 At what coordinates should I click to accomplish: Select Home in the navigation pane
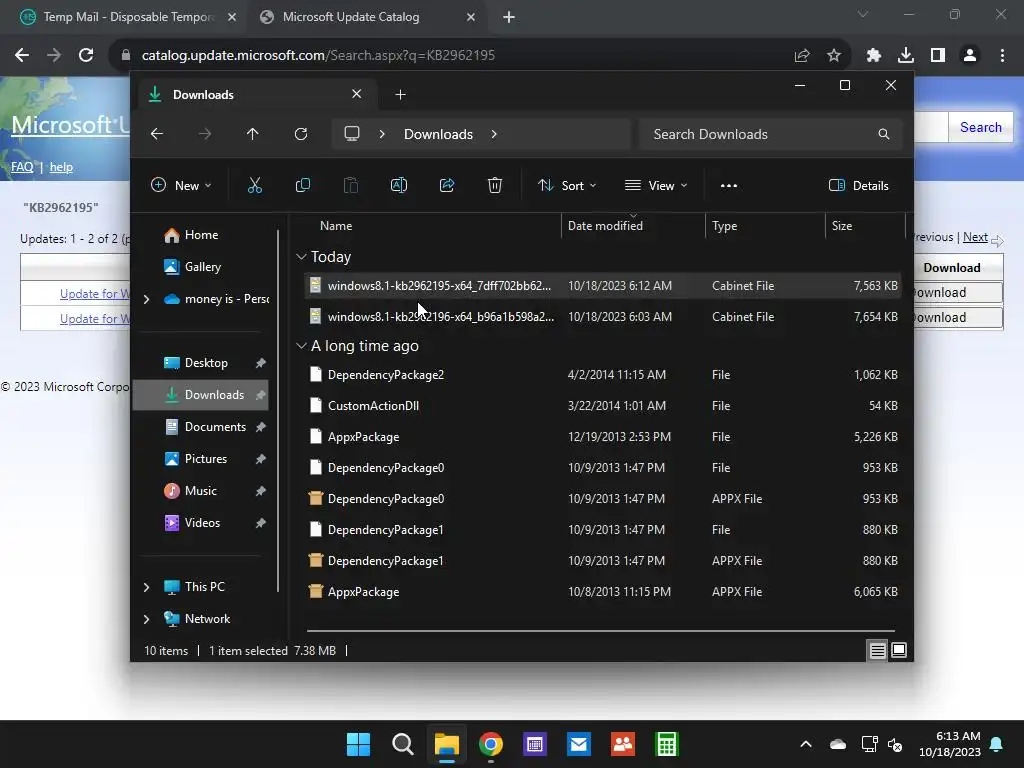tap(200, 235)
